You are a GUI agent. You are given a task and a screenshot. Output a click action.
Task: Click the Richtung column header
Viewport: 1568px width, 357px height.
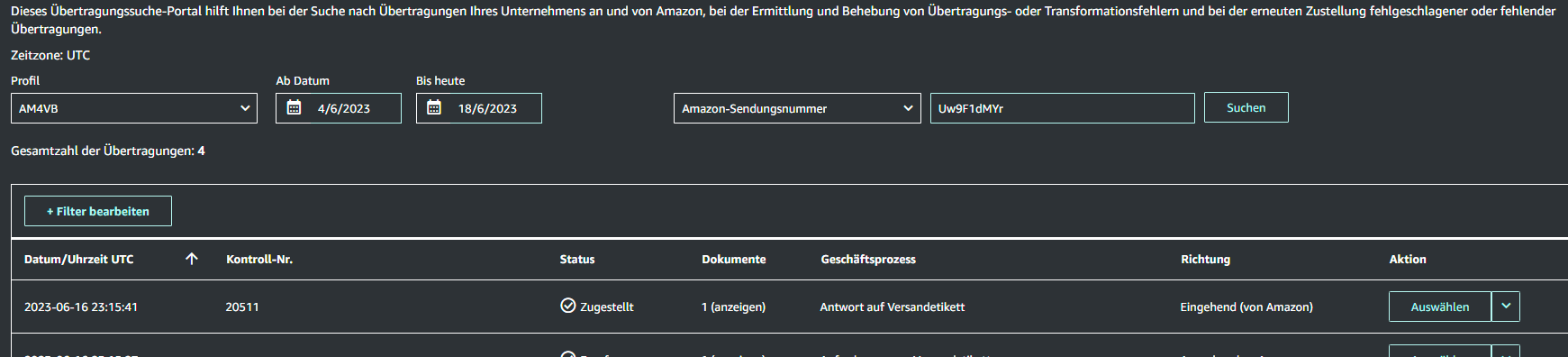[1205, 259]
